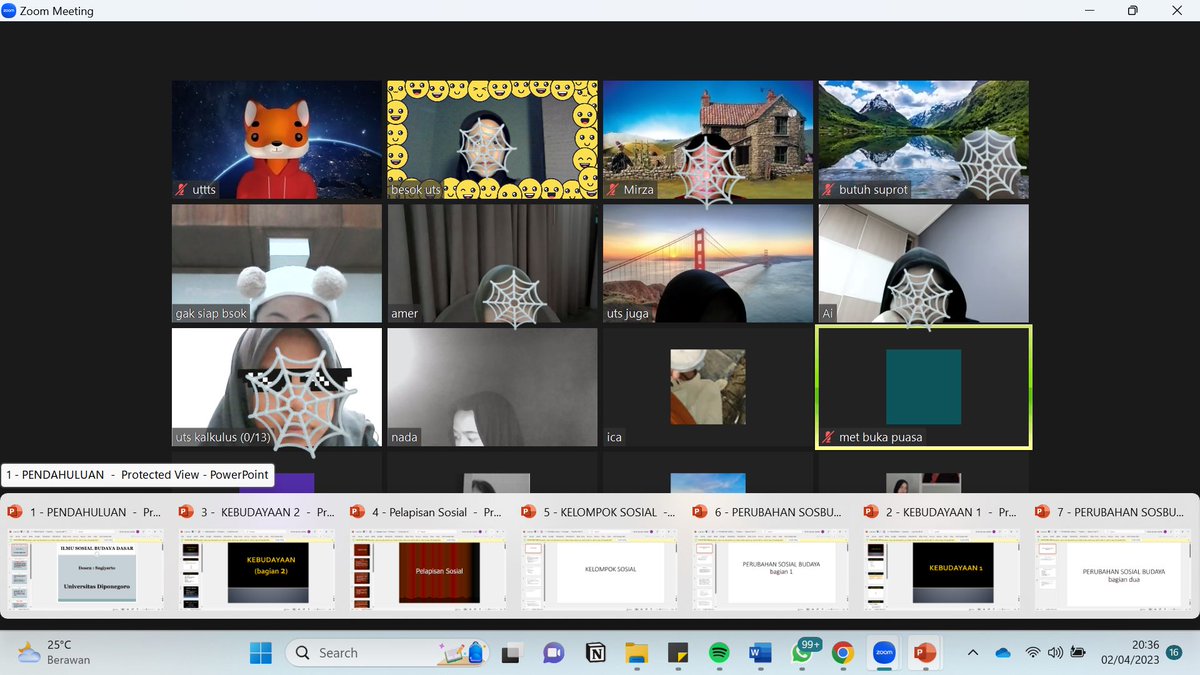Select the uts kalkulus (0/13) tile
This screenshot has width=1200, height=675.
[x=277, y=387]
